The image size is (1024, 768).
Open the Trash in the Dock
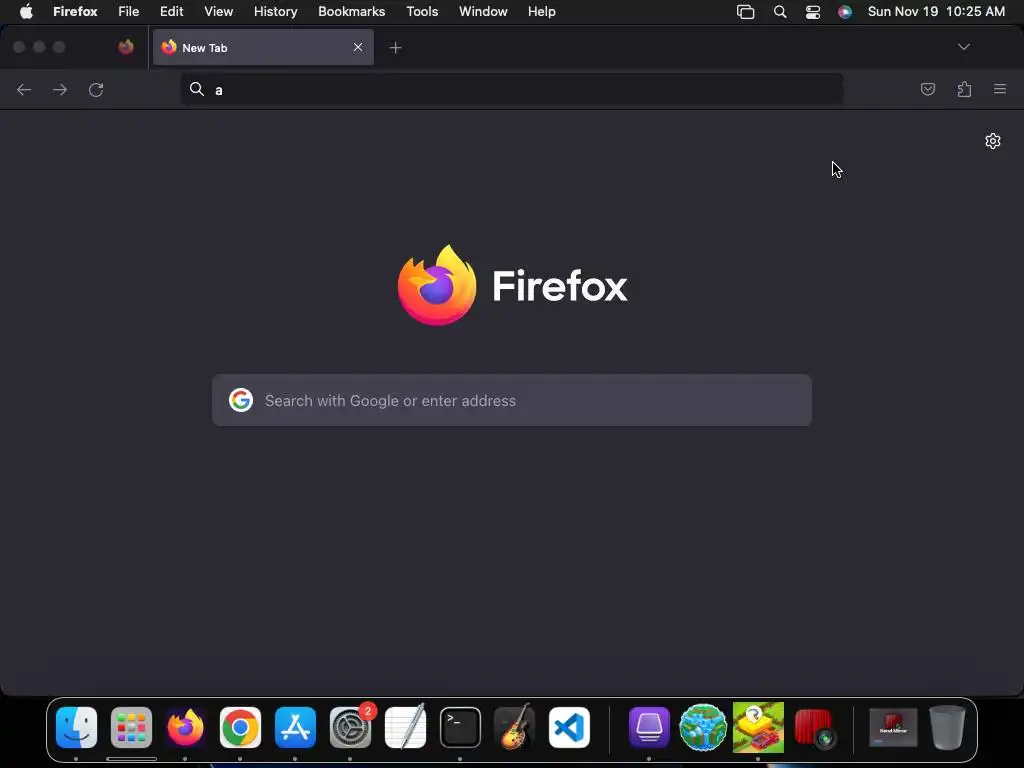948,728
